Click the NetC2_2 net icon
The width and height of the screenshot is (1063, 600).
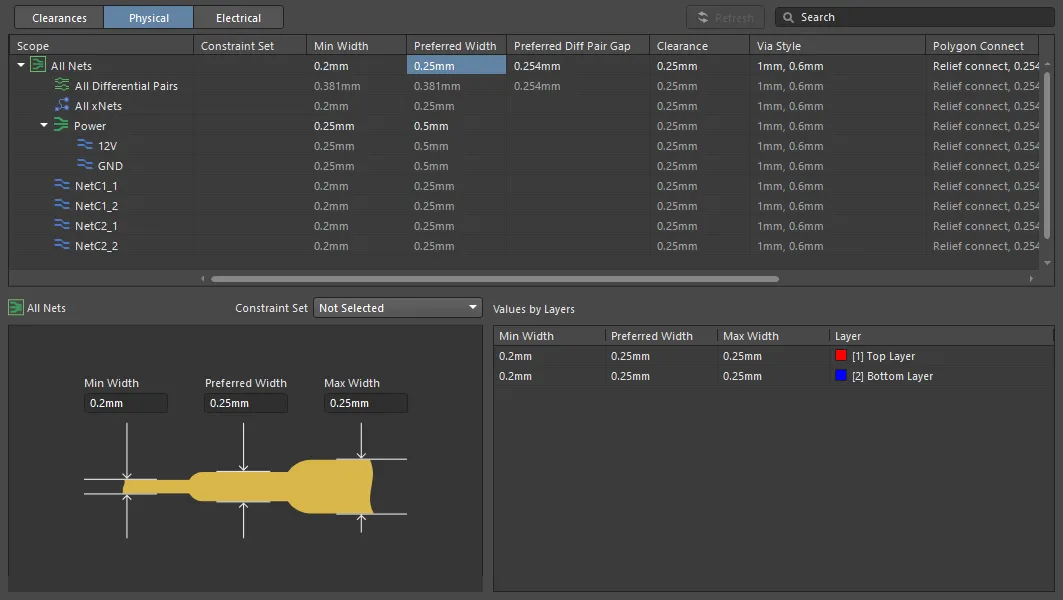click(62, 244)
